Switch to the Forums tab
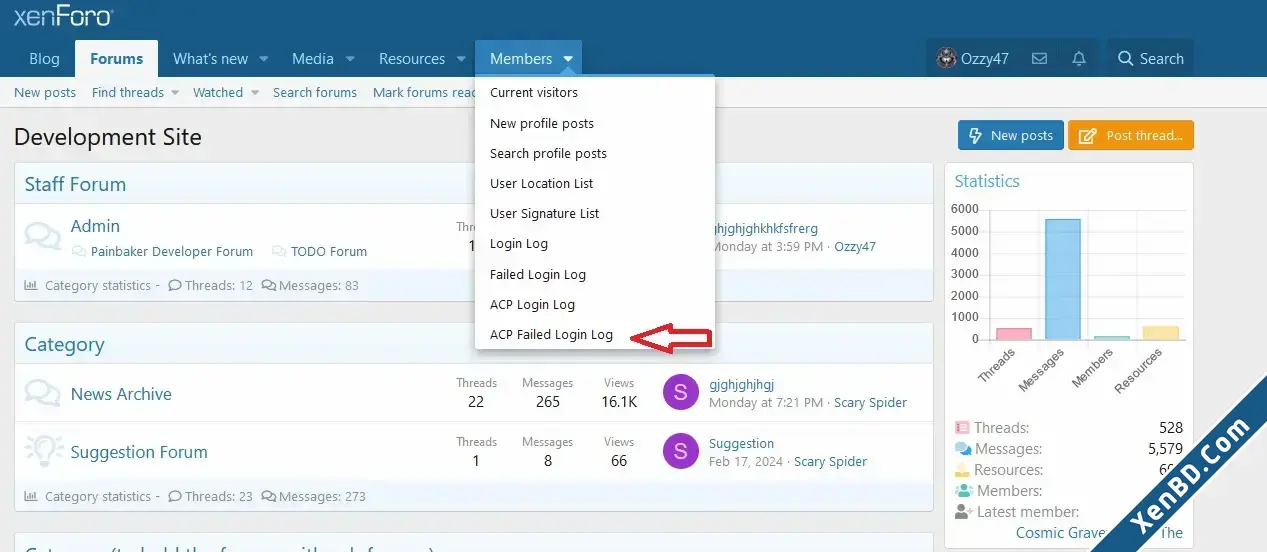The image size is (1267, 552). [x=116, y=59]
